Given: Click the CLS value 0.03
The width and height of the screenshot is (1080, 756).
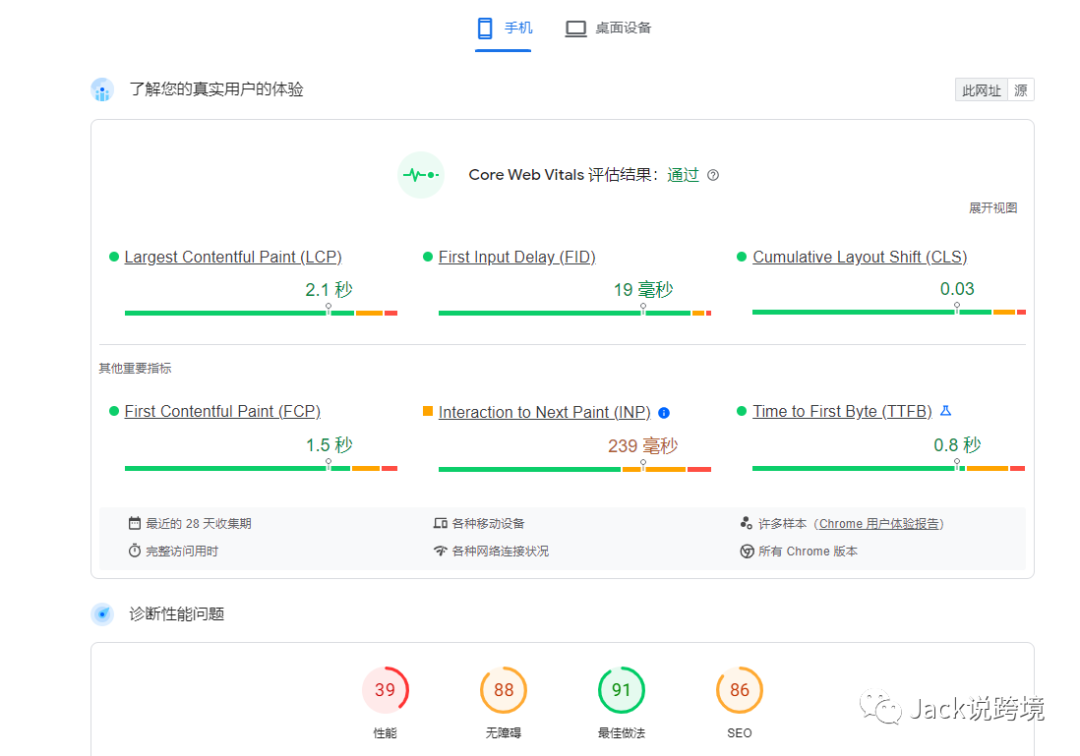Looking at the screenshot, I should coord(957,289).
